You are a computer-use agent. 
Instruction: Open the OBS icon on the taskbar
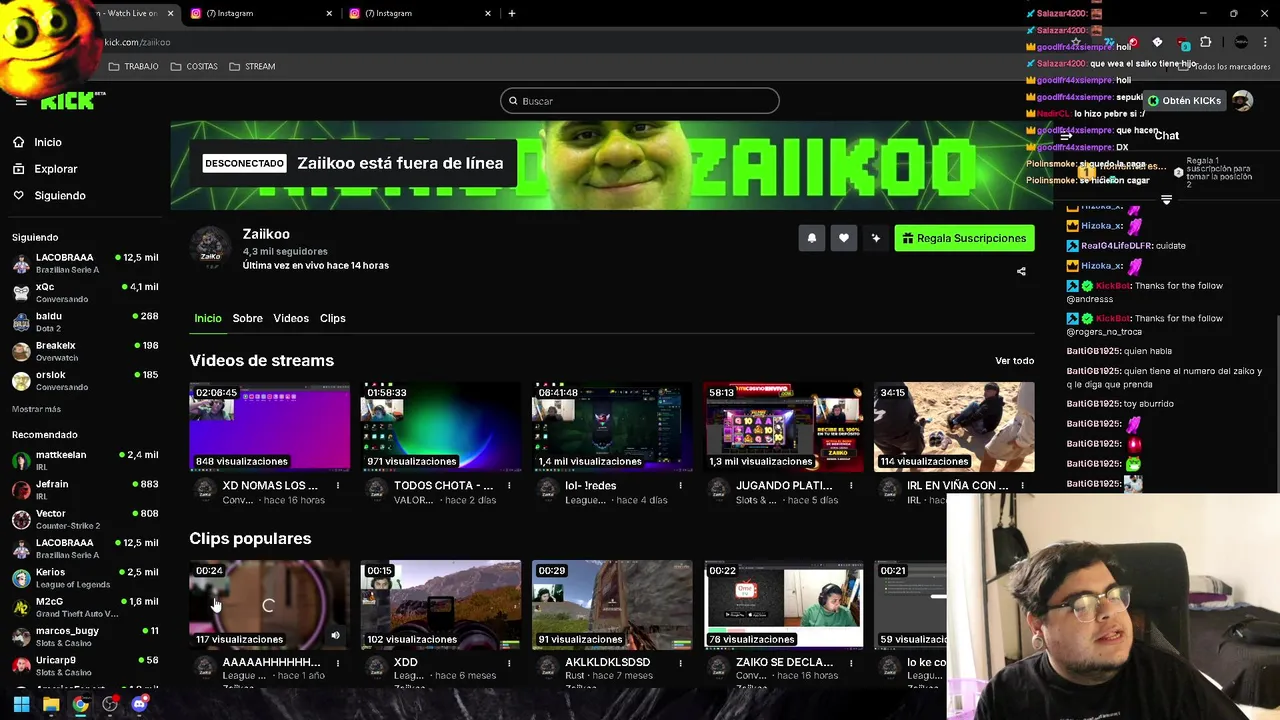click(110, 705)
